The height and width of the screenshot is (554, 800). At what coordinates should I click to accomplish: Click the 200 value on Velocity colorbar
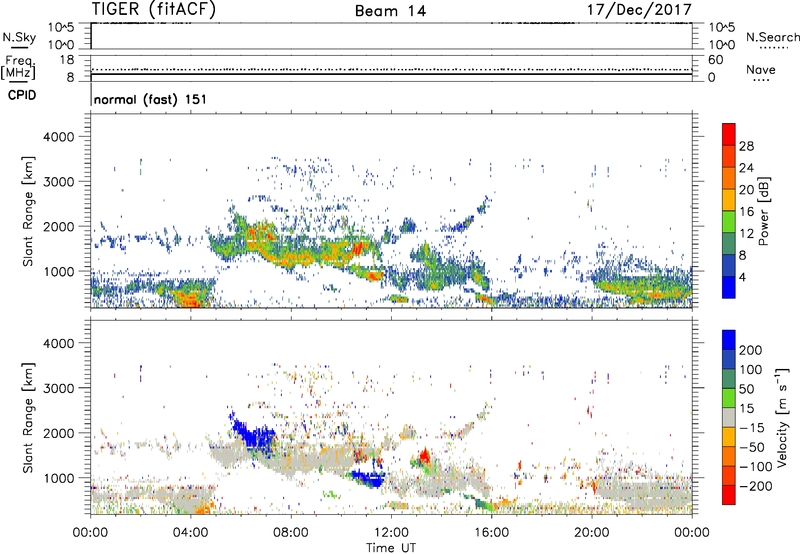(x=751, y=350)
